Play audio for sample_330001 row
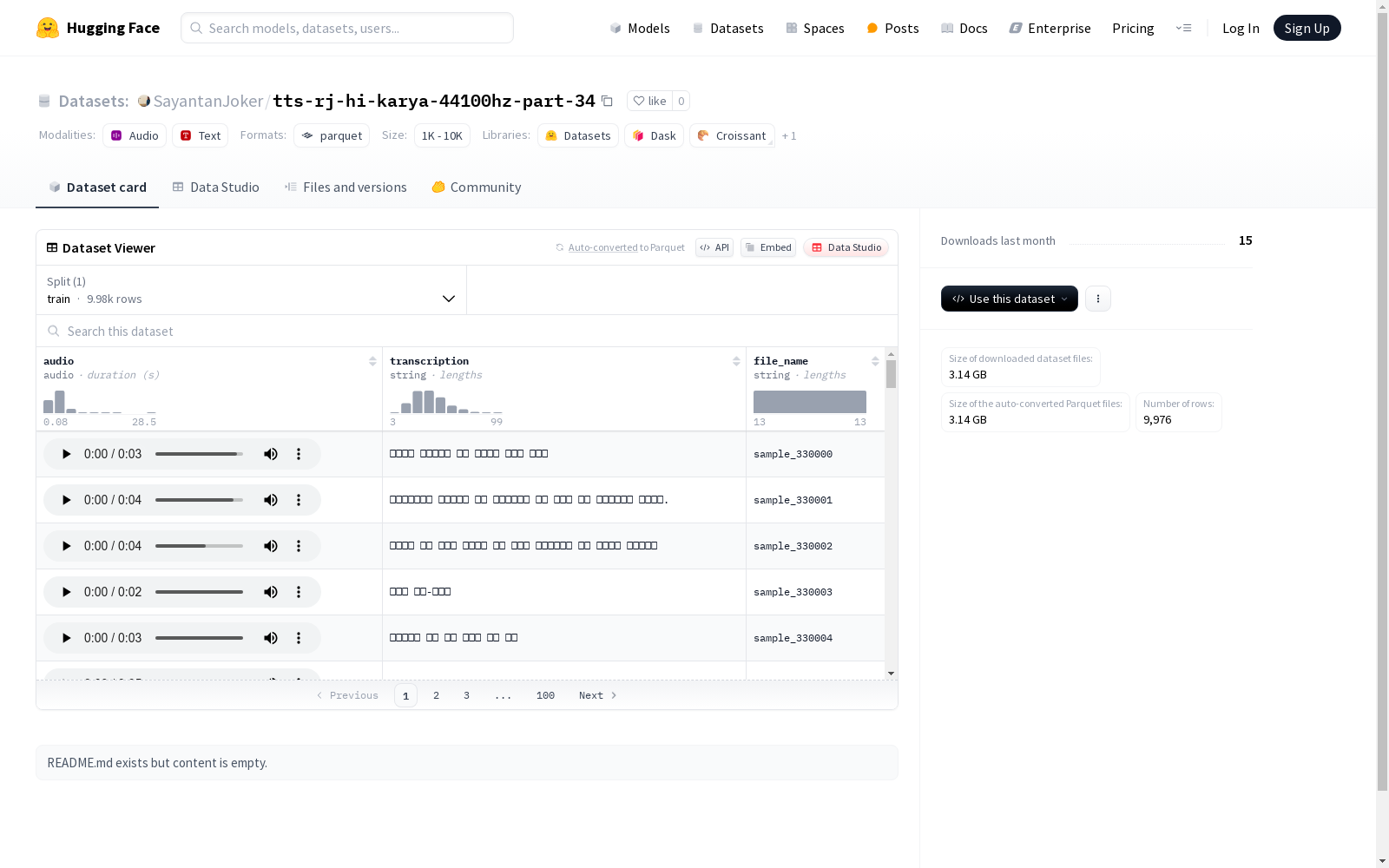The width and height of the screenshot is (1389, 868). pyautogui.click(x=66, y=500)
